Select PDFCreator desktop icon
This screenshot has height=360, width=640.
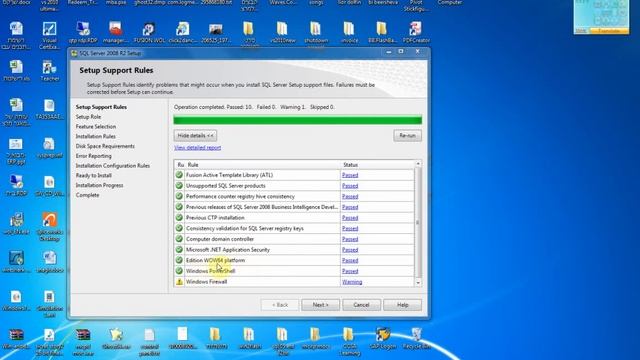pos(416,32)
